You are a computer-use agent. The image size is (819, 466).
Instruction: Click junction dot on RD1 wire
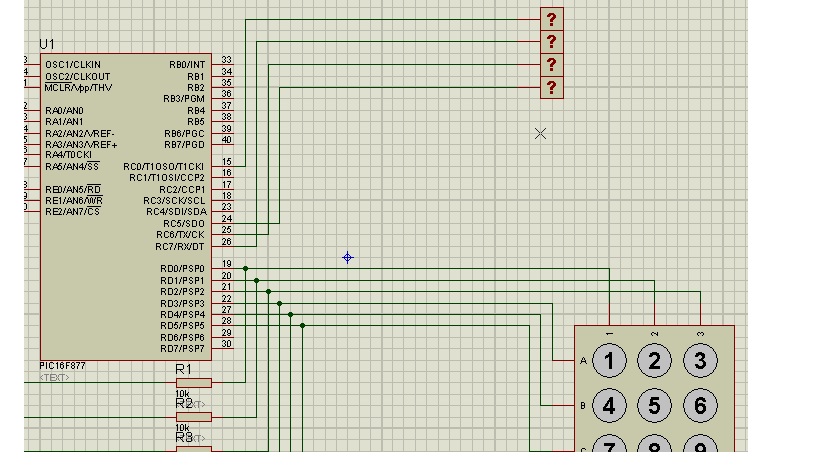click(256, 281)
